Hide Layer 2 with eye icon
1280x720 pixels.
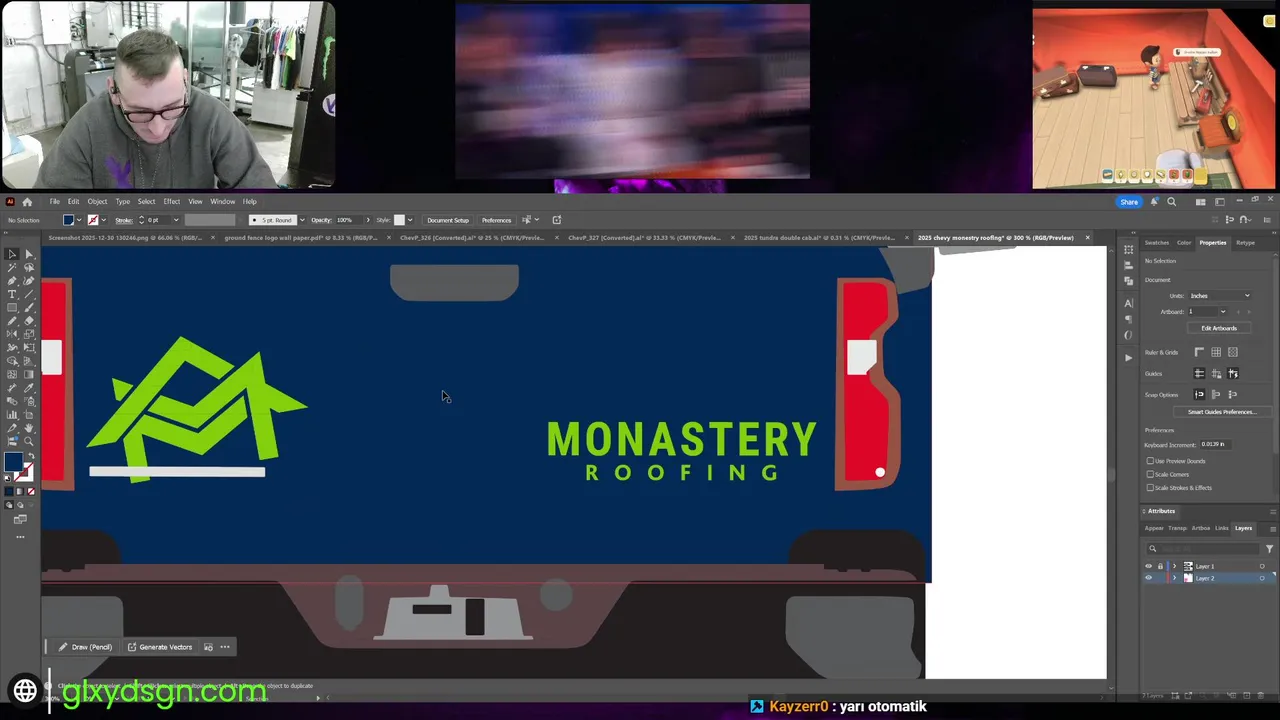click(x=1148, y=578)
